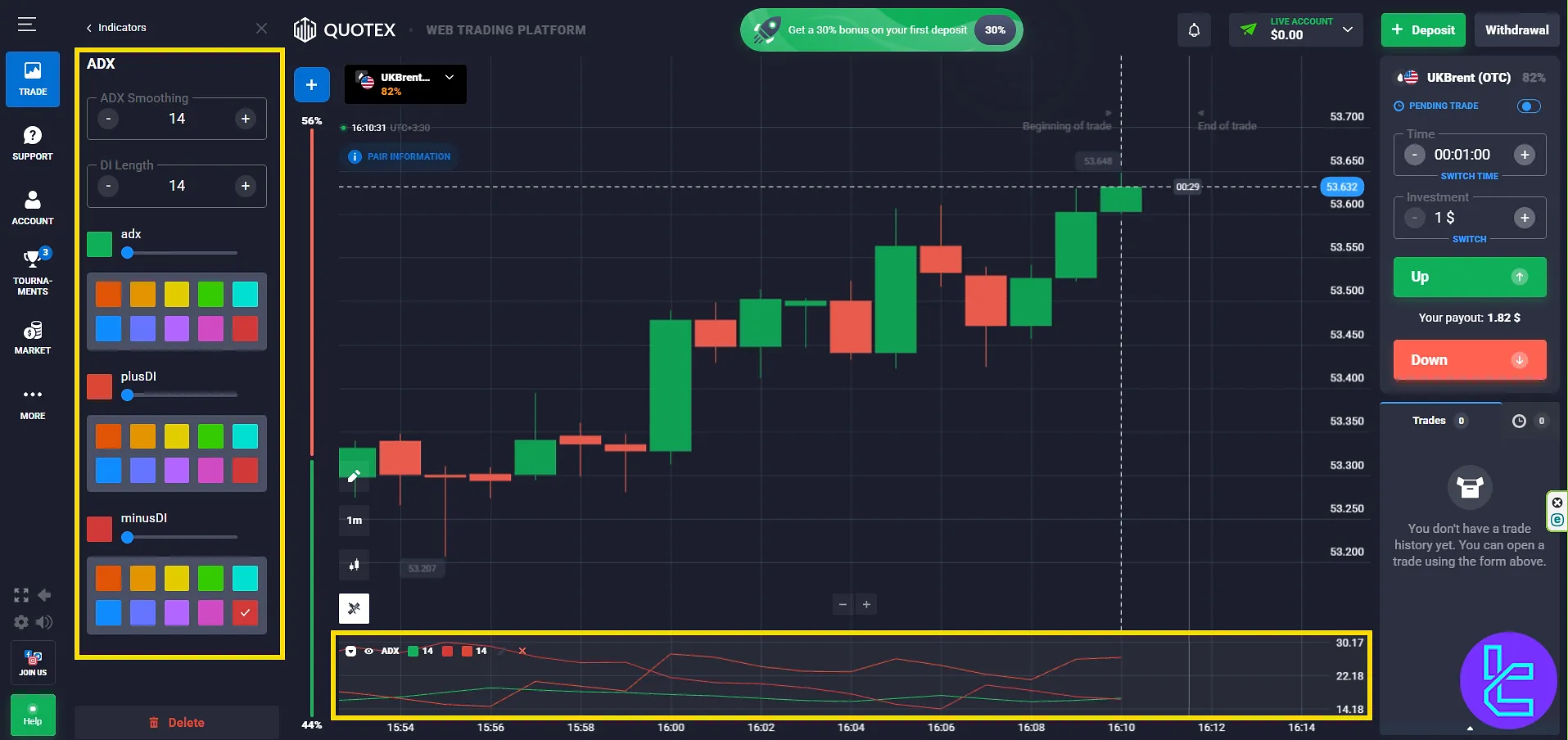
Task: Increase trade Time by plus button
Action: click(1525, 155)
